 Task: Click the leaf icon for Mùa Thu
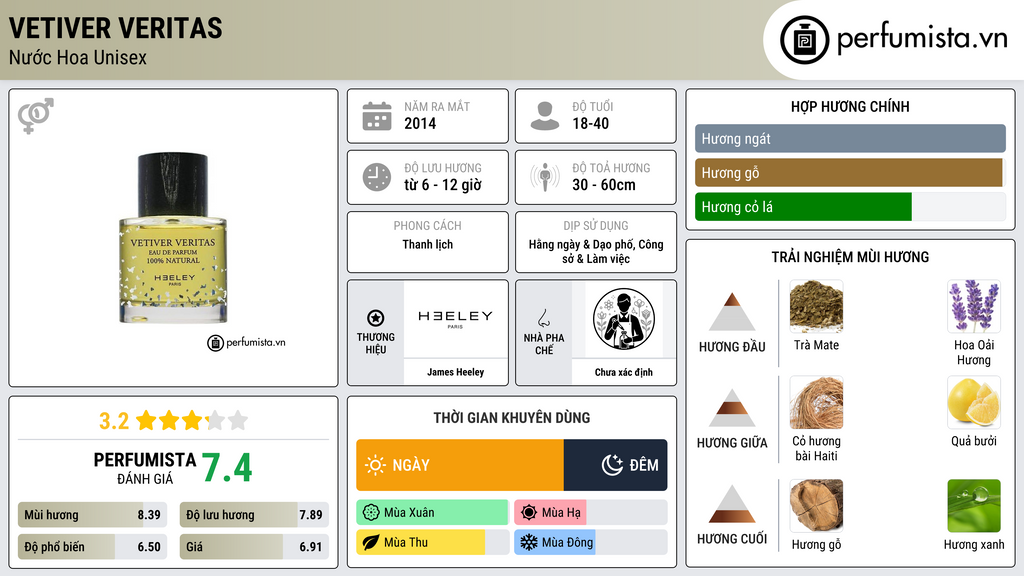[371, 543]
